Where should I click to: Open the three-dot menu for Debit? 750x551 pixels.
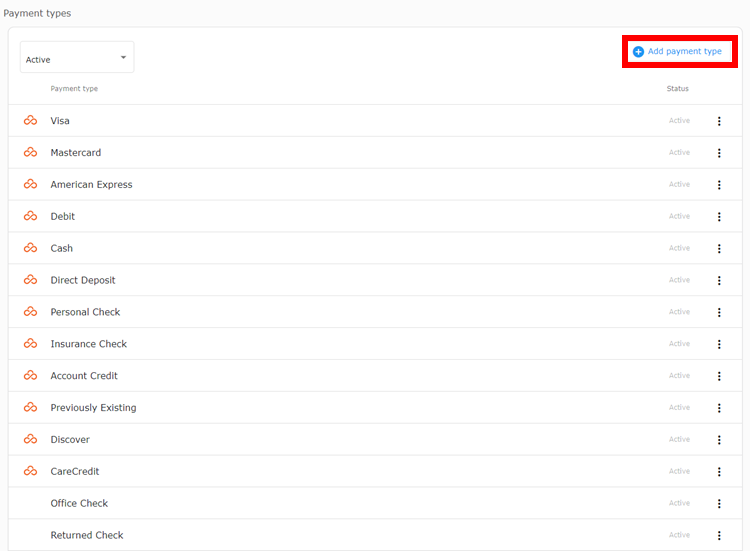pos(719,217)
